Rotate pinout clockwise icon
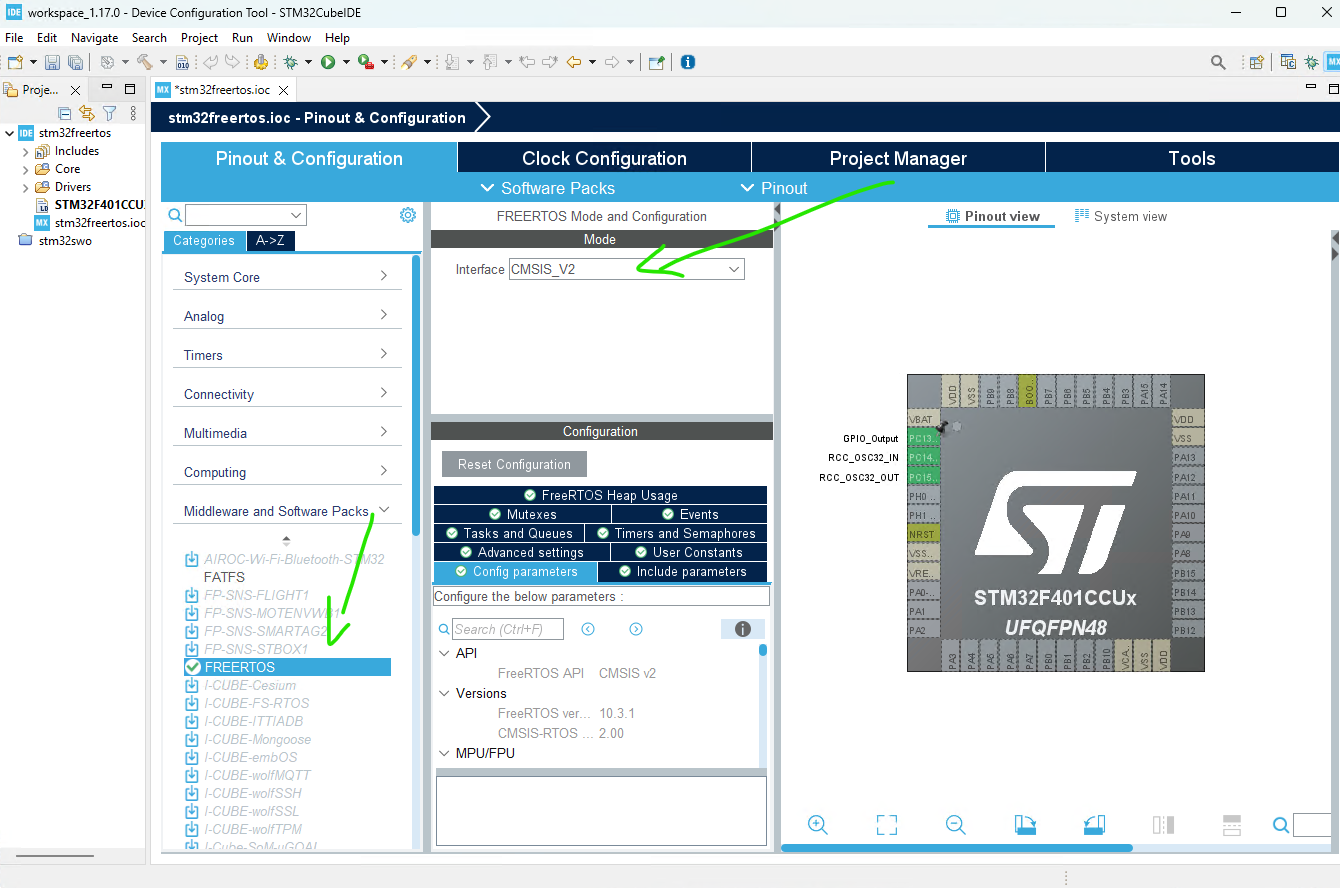 click(x=1025, y=825)
